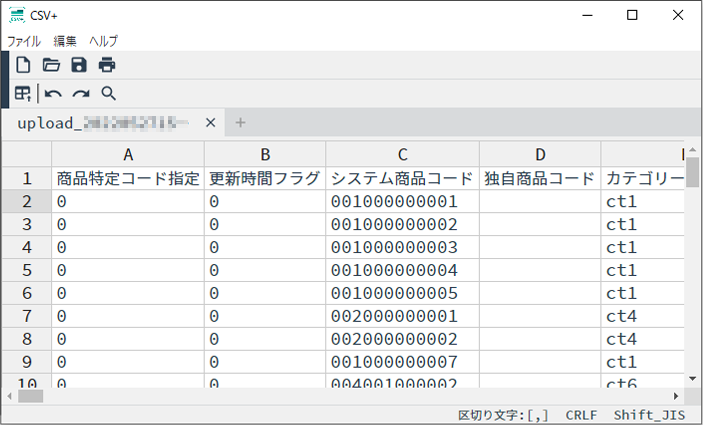703x425 pixels.
Task: Click cell 001000000002
Action: pos(403,224)
